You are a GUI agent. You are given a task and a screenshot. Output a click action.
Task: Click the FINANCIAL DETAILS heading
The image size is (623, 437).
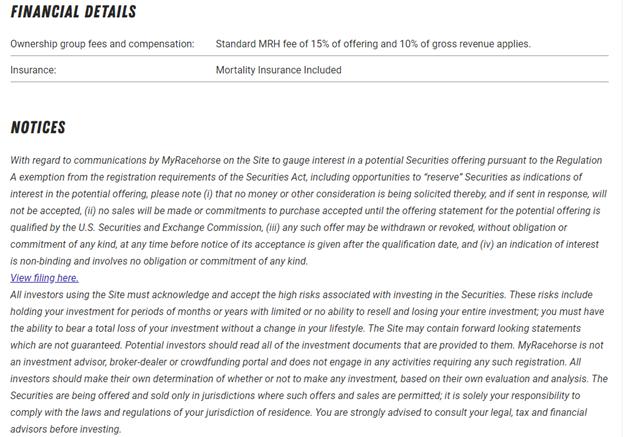73,13
